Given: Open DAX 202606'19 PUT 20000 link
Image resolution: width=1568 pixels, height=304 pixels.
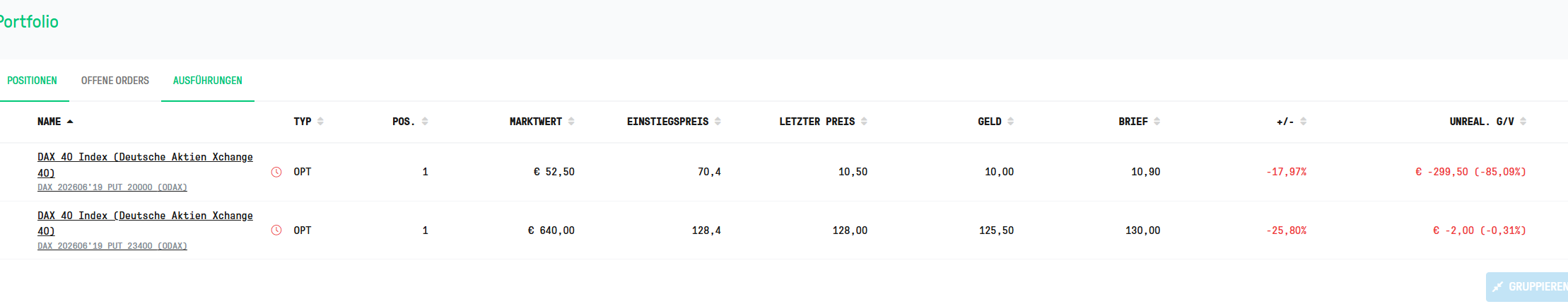Looking at the screenshot, I should 112,187.
